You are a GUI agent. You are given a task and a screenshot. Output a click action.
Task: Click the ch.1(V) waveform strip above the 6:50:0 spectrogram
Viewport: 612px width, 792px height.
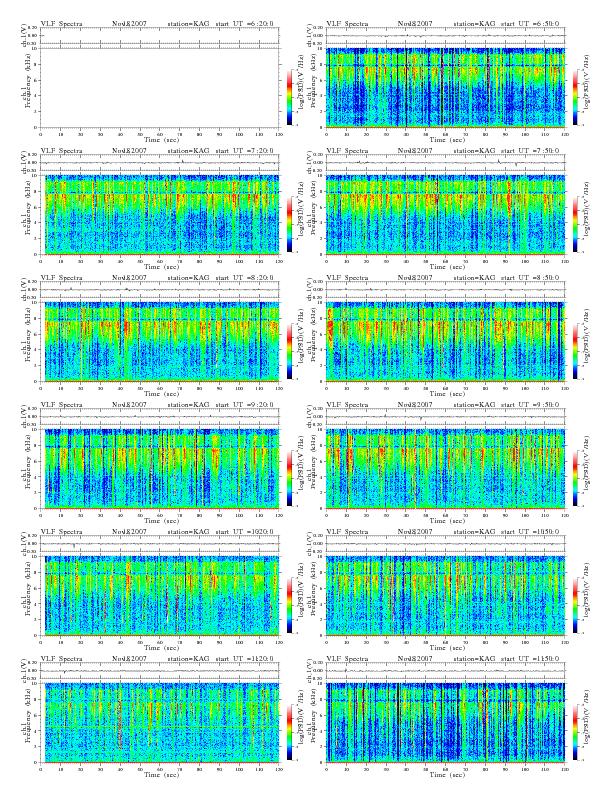click(445, 36)
